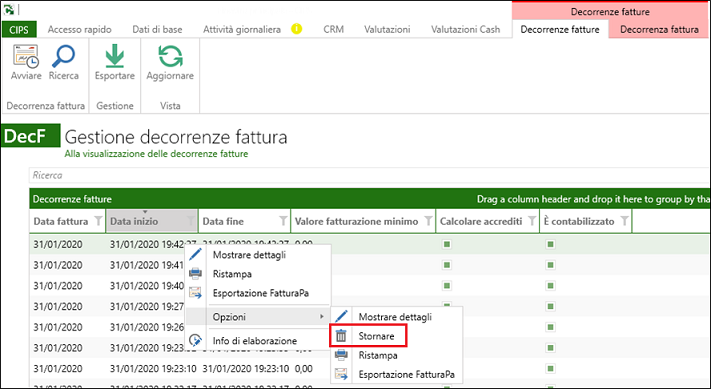Screen dimensions: 711x389
Task: Open the filter for Data fine column
Action: point(283,221)
